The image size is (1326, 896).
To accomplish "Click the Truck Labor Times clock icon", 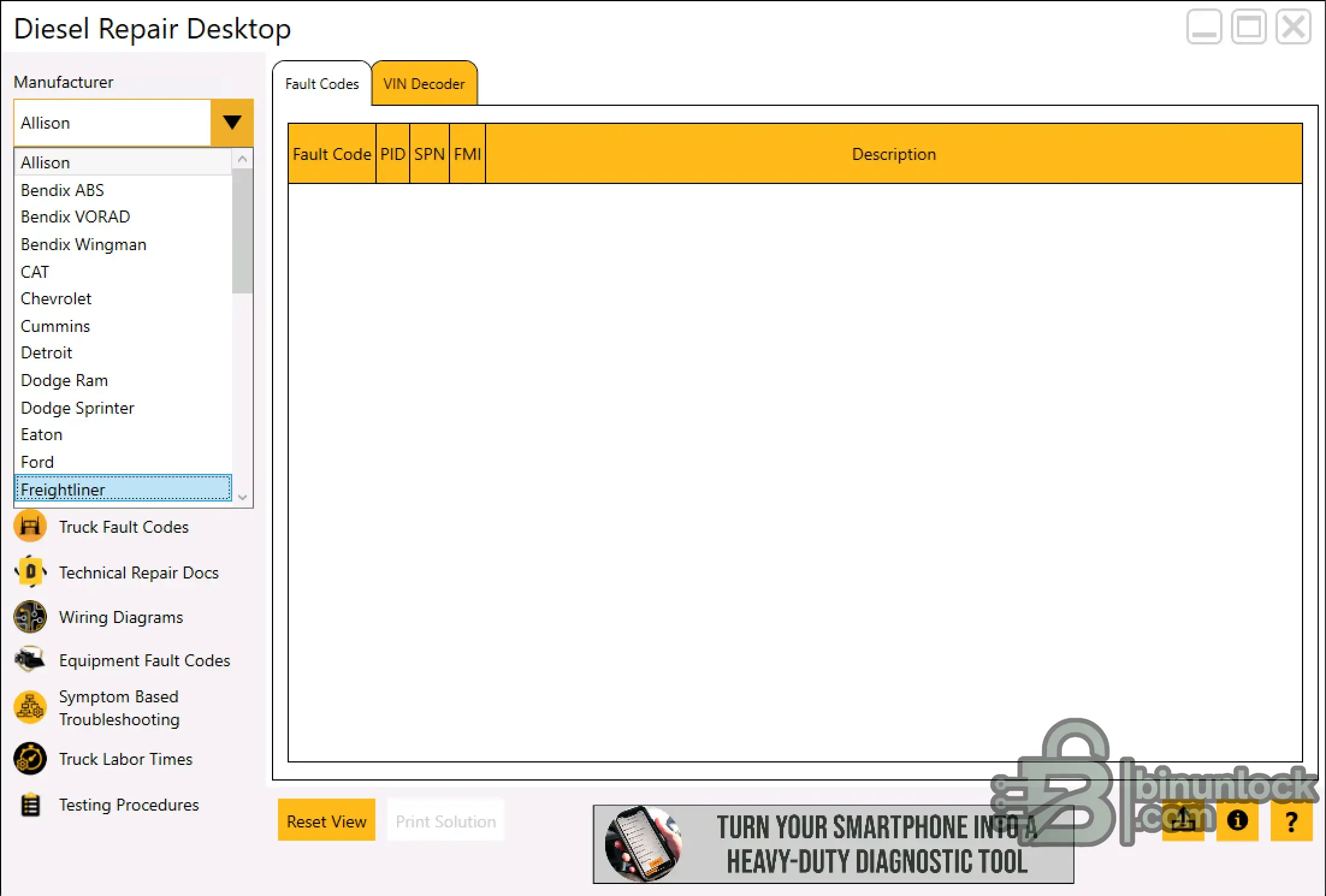I will coord(30,759).
